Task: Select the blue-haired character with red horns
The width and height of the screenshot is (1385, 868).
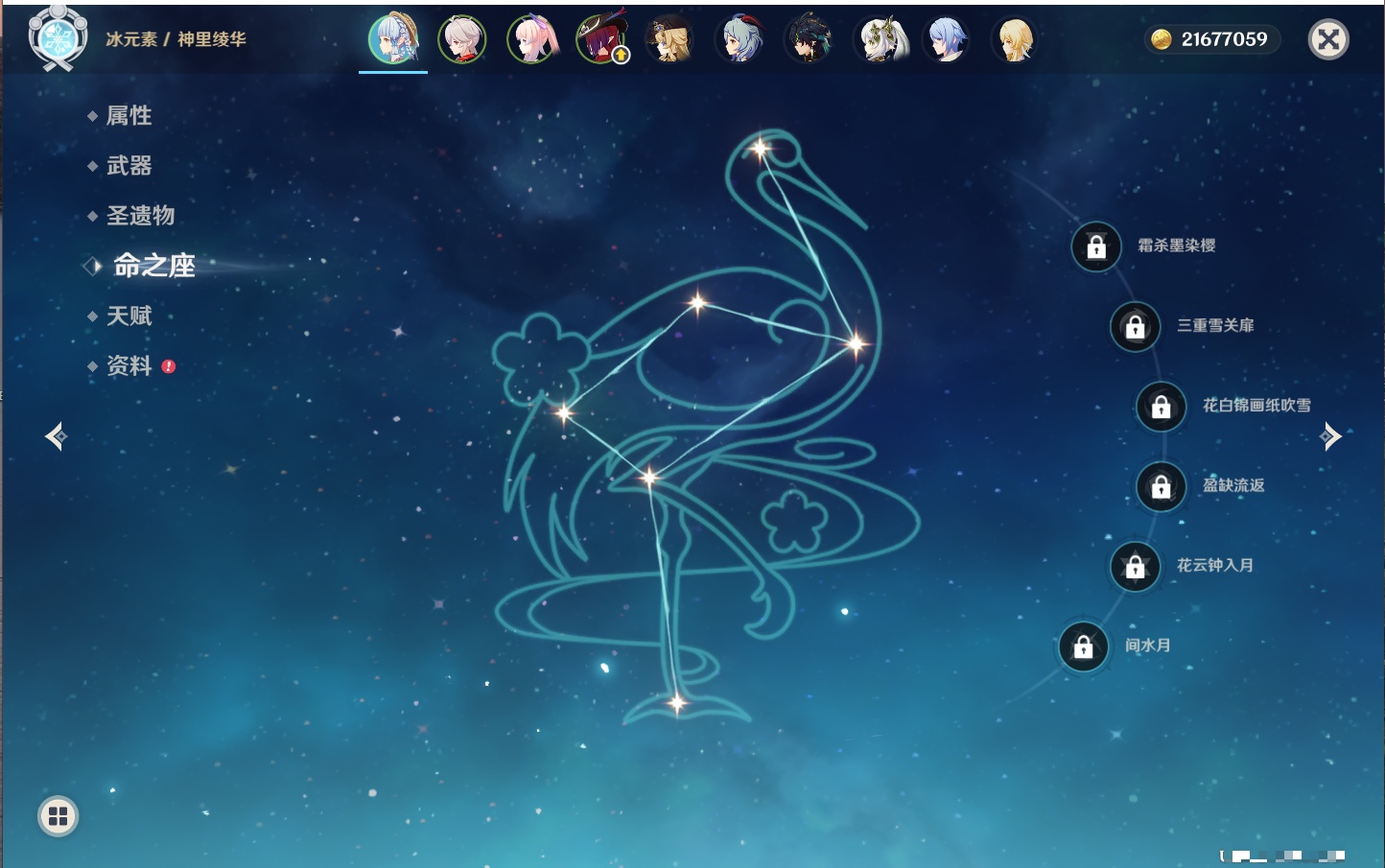Action: [x=739, y=40]
